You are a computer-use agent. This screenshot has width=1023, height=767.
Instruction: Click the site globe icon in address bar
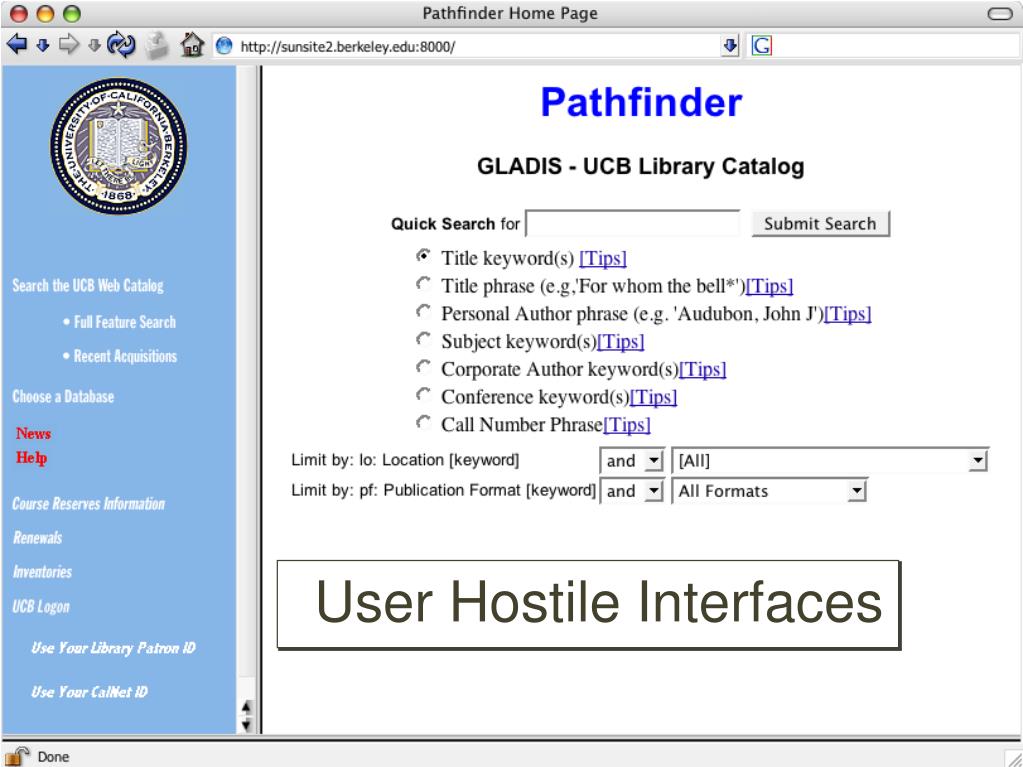(x=224, y=46)
